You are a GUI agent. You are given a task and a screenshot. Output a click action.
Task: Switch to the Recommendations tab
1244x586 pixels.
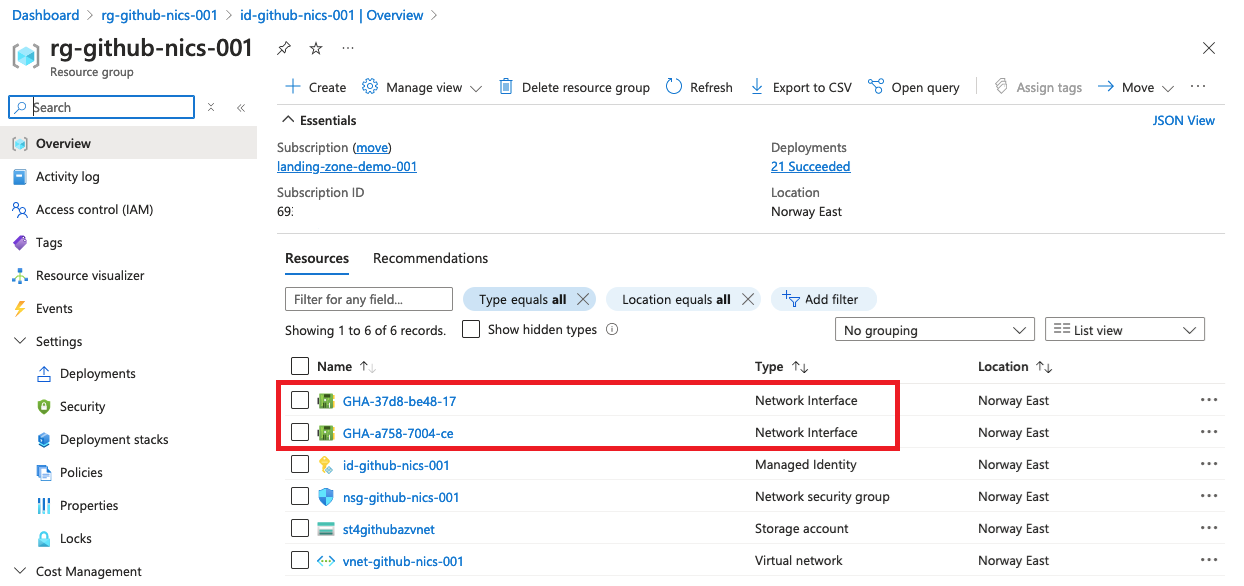(431, 259)
